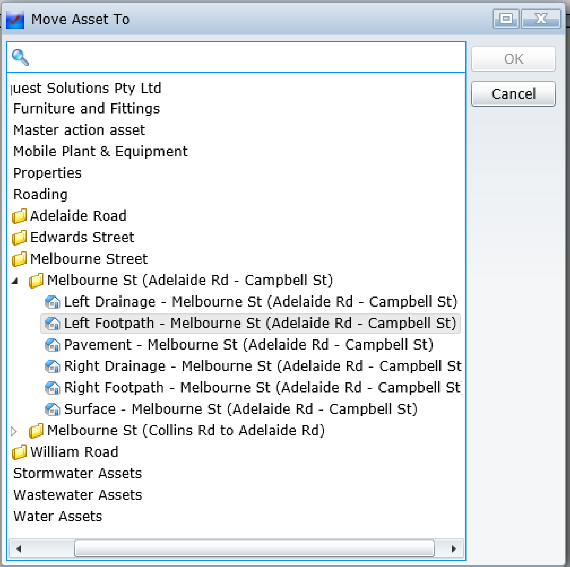The width and height of the screenshot is (570, 567).
Task: Select Right Footpath - Melbourne St item
Action: click(x=253, y=387)
